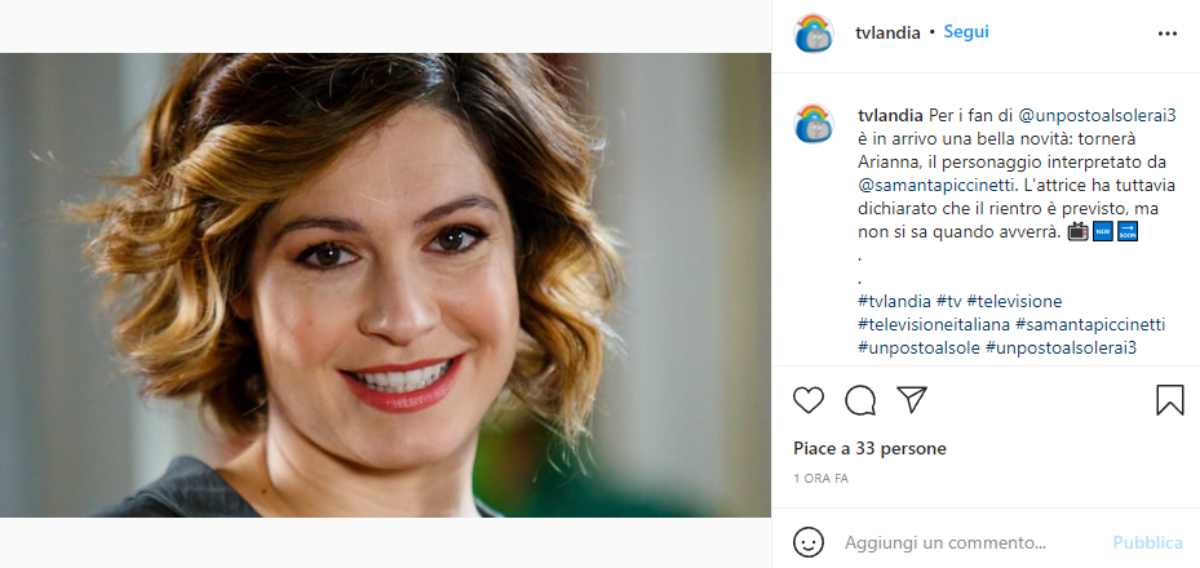Like the post with the heart icon
The image size is (1200, 568).
[808, 400]
